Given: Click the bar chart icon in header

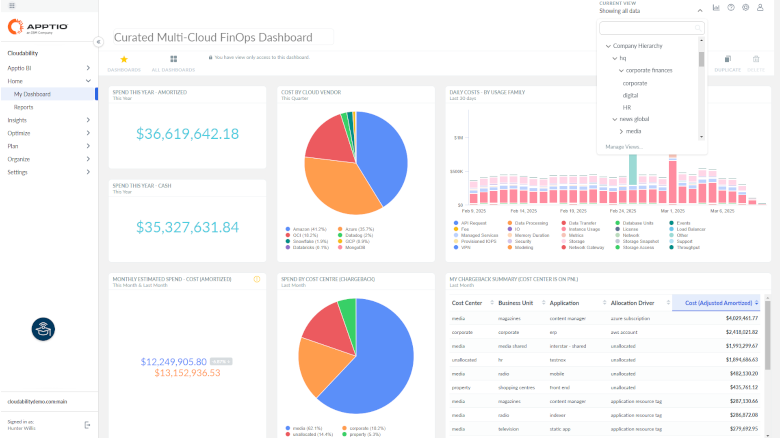Looking at the screenshot, I should tap(716, 8).
